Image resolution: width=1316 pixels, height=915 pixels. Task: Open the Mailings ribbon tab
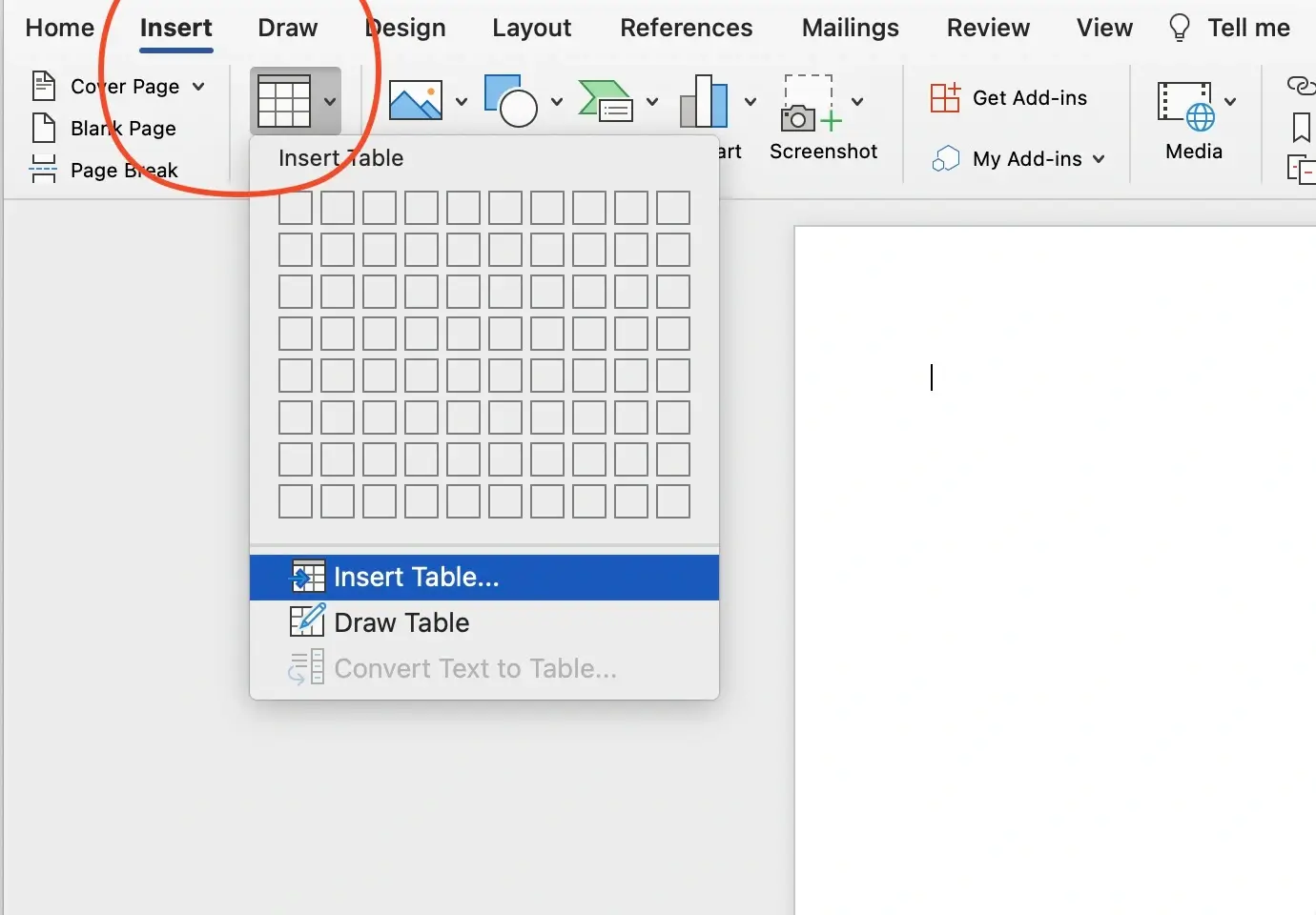coord(849,28)
